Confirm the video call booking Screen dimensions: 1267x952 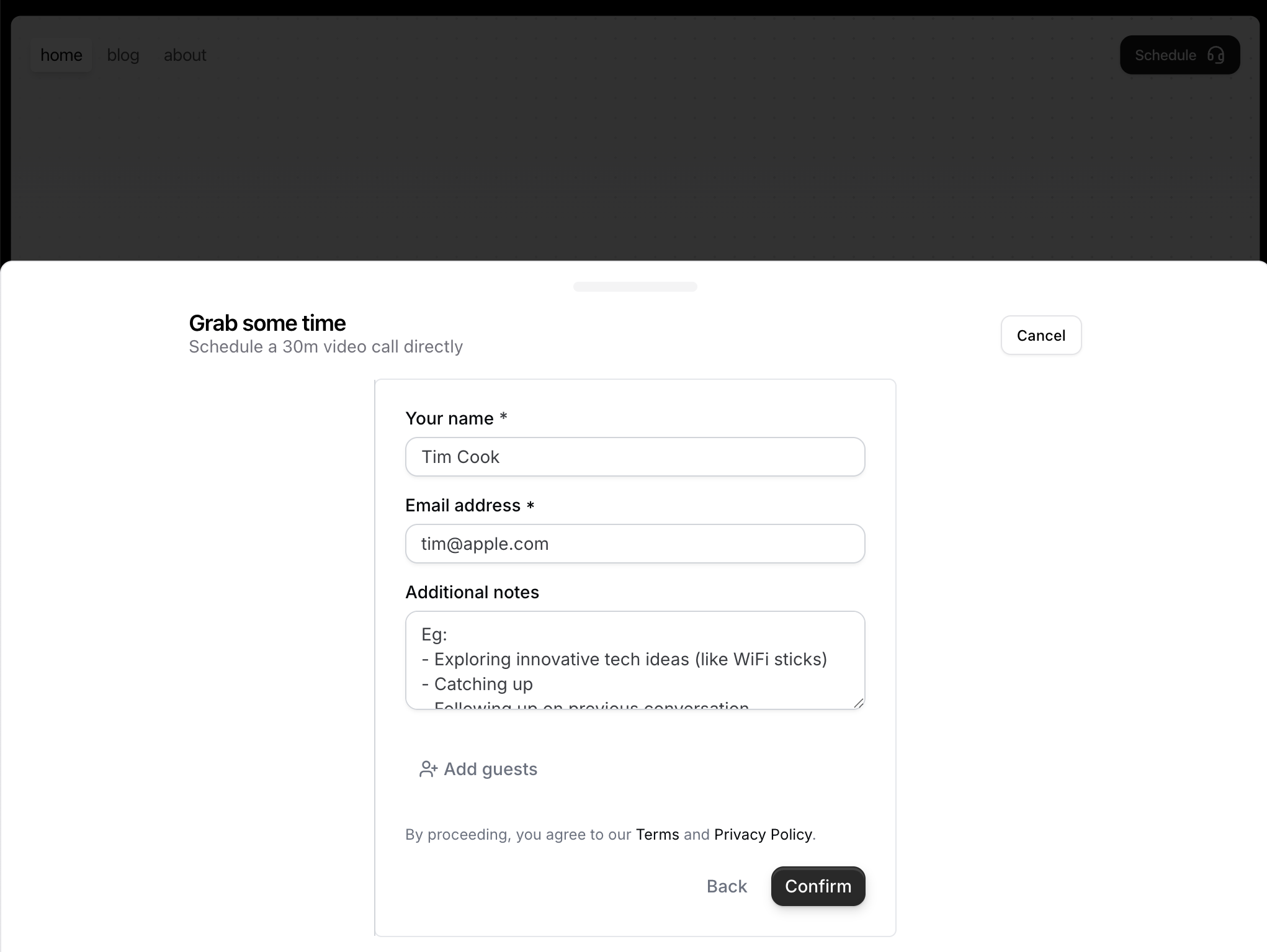click(x=818, y=886)
